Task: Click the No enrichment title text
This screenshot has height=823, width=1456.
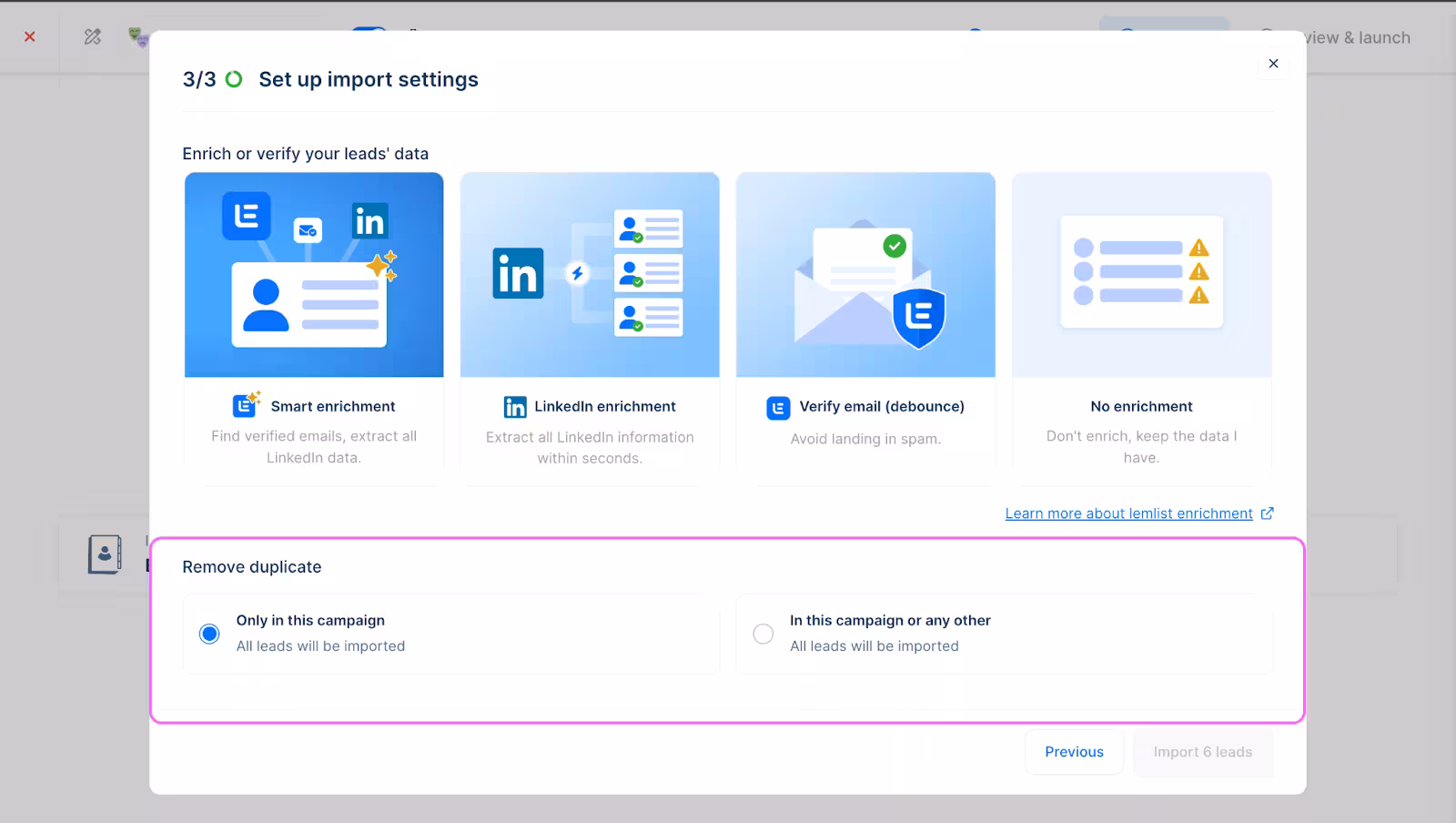Action: click(1141, 406)
